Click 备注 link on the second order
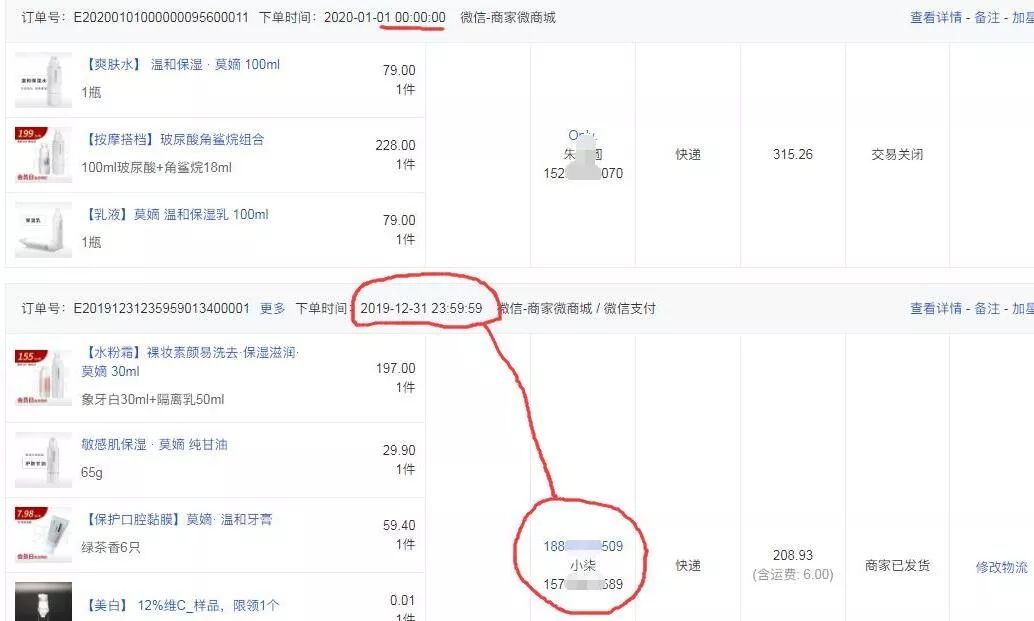This screenshot has width=1034, height=621. click(x=987, y=309)
